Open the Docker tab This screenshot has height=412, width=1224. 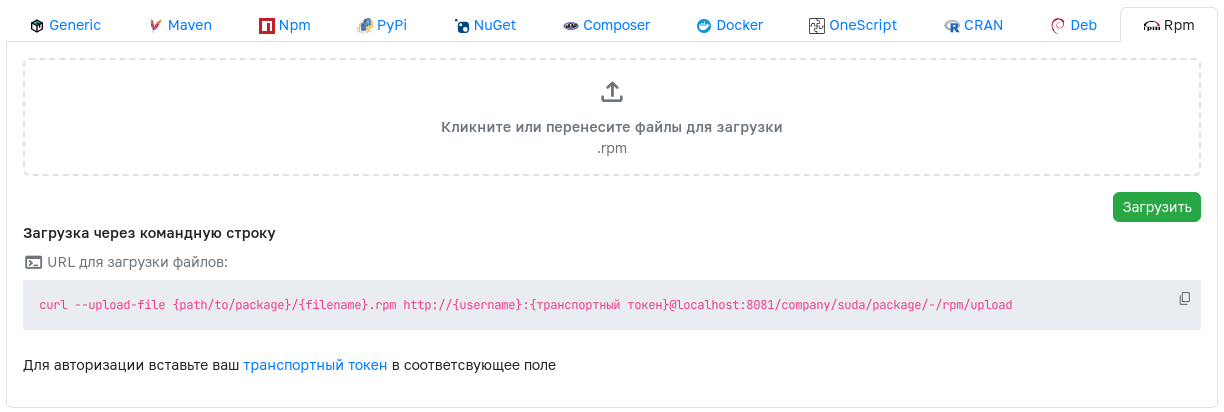(x=730, y=25)
